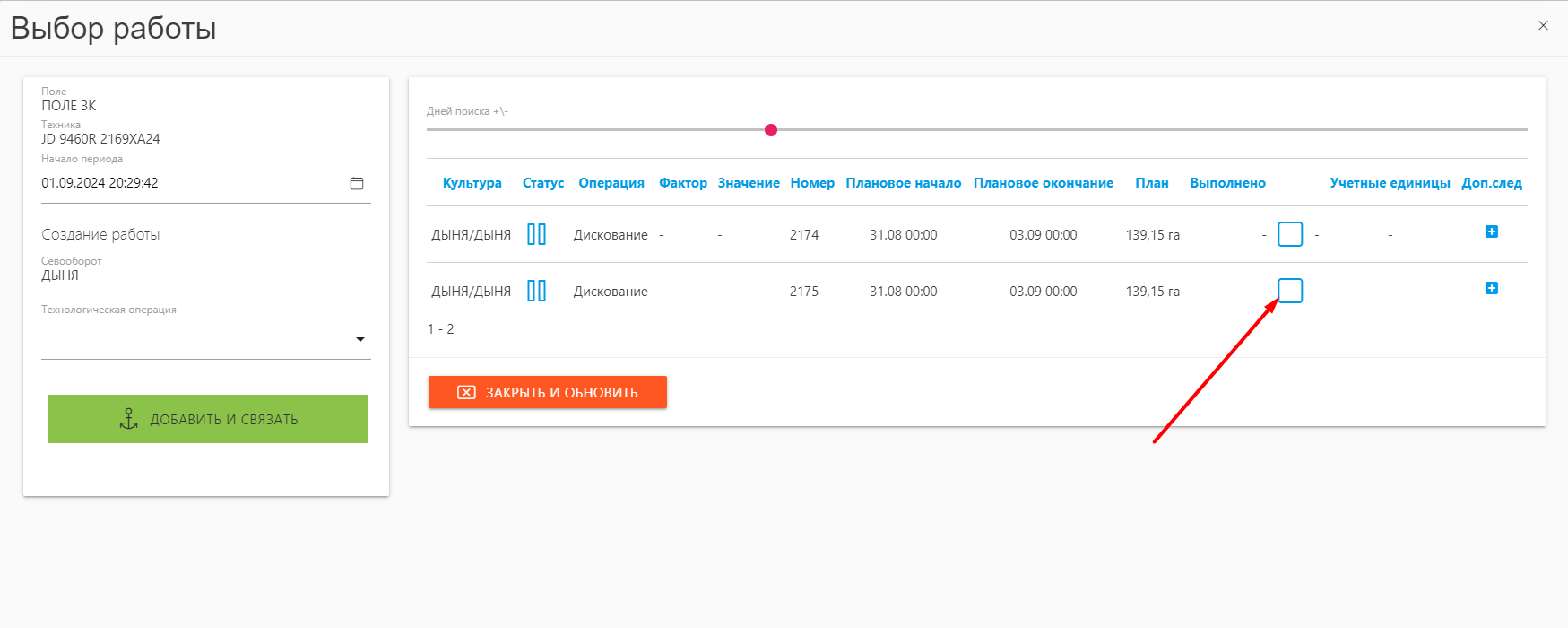Sort by the Номер column header
Screen dimensions: 1568x628
812,183
